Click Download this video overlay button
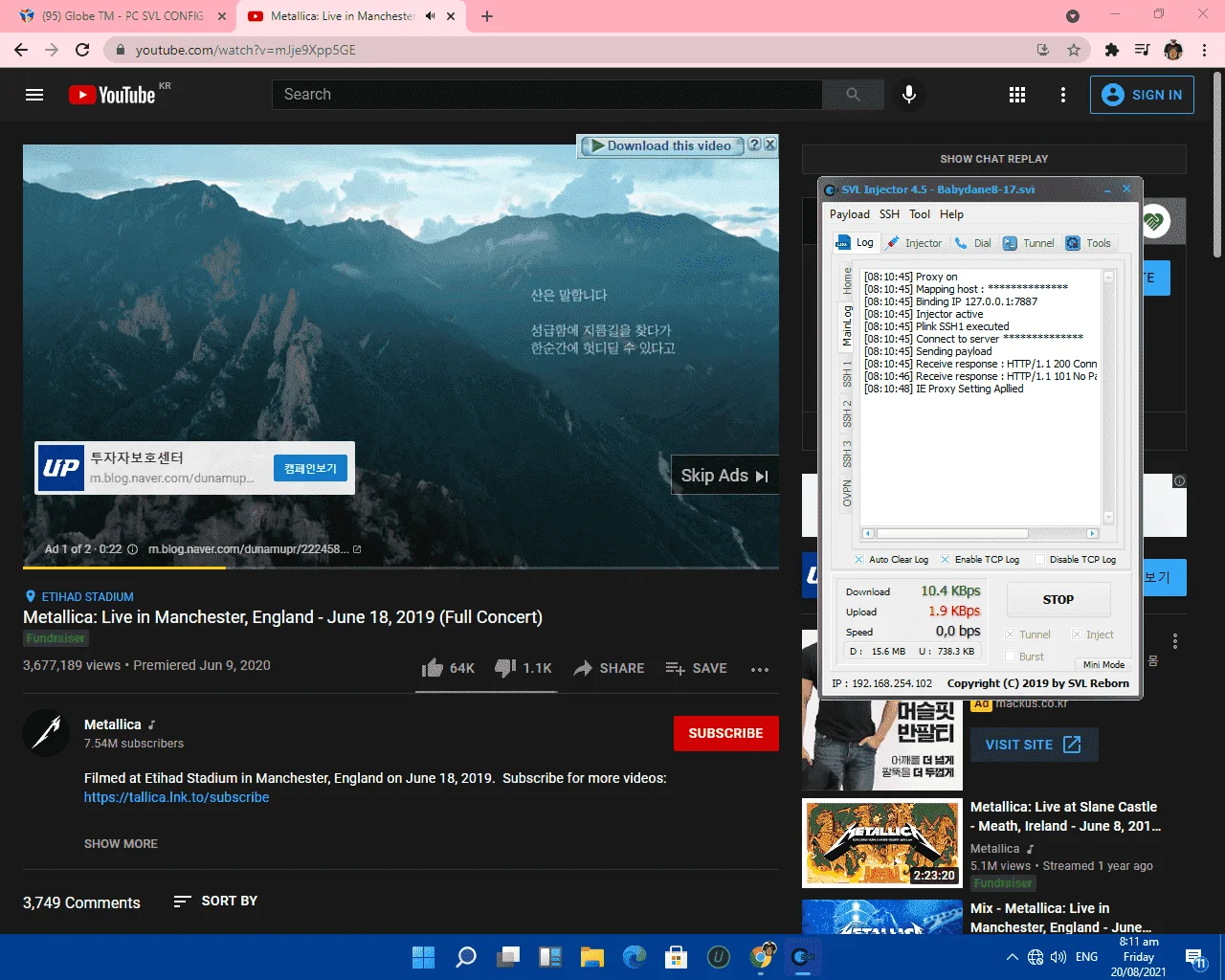 pos(660,145)
